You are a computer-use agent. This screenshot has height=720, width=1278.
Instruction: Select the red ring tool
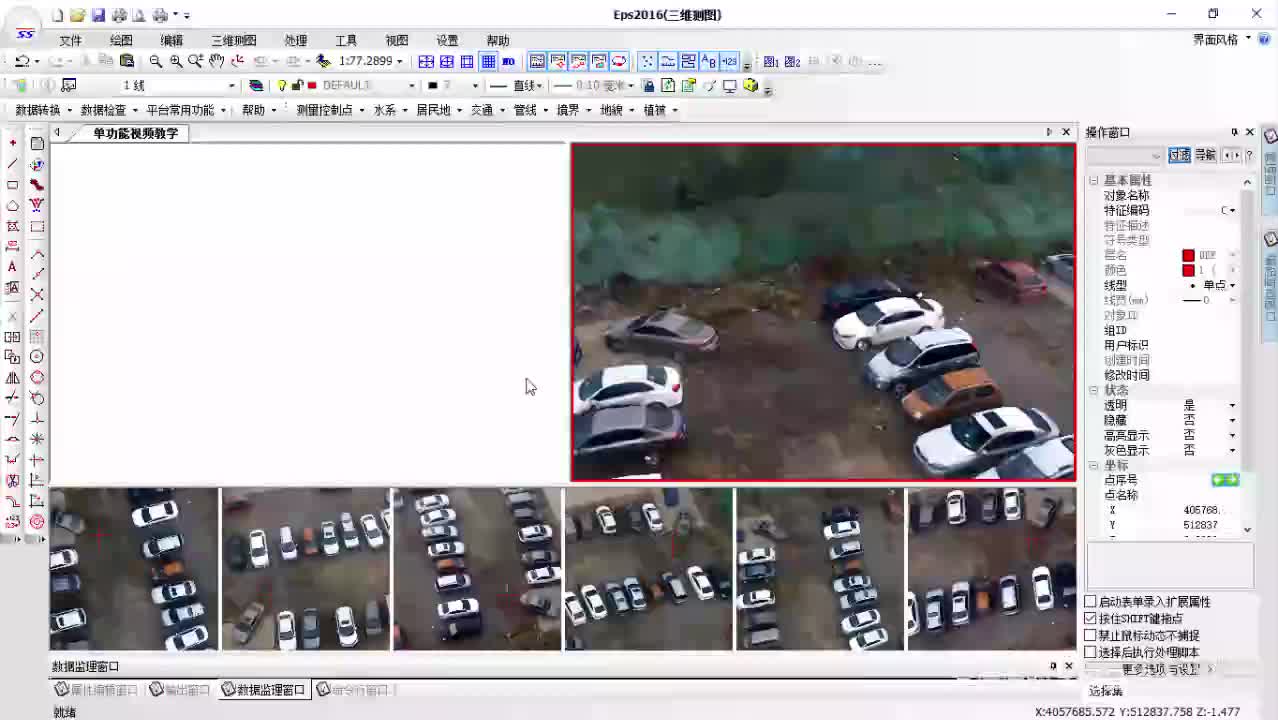pos(37,377)
